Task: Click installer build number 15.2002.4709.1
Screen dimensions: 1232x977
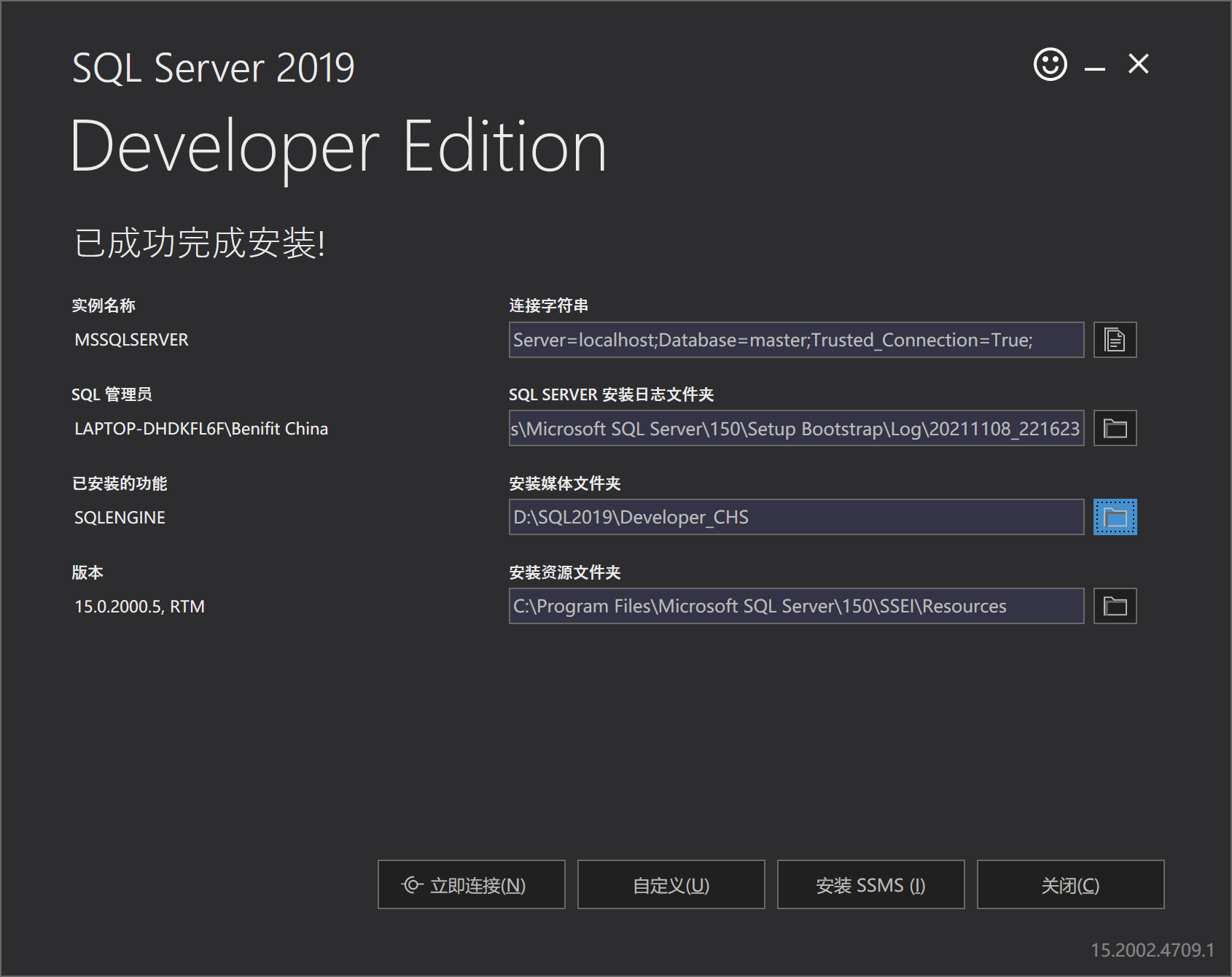Action: coord(1152,950)
